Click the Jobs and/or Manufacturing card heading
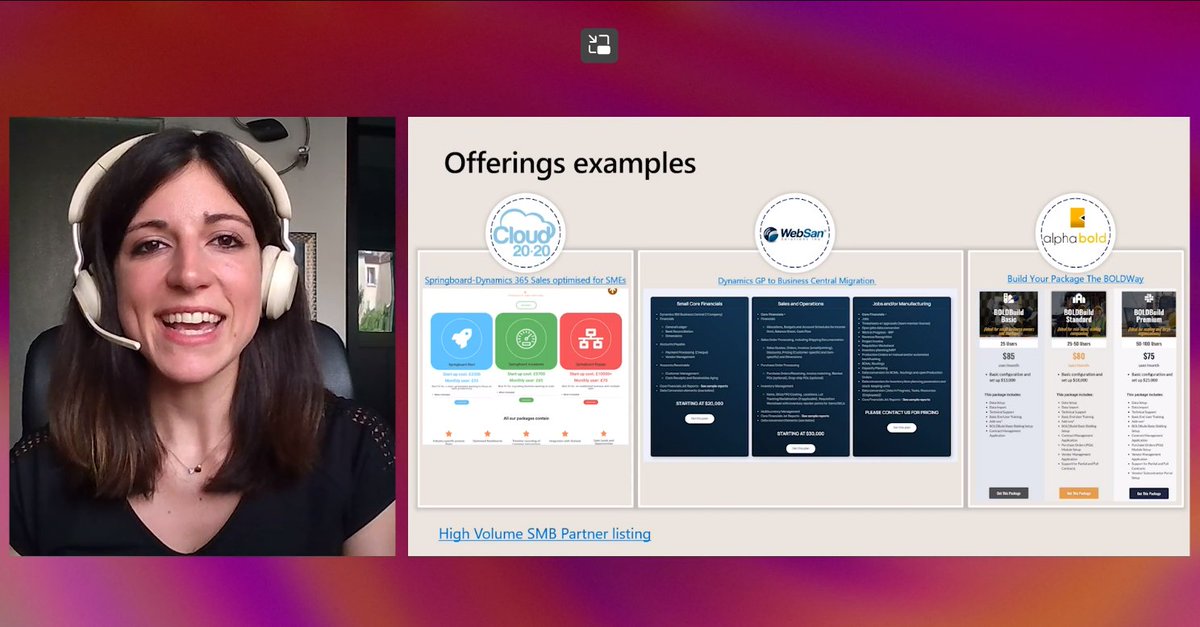The height and width of the screenshot is (627, 1200). [x=901, y=302]
